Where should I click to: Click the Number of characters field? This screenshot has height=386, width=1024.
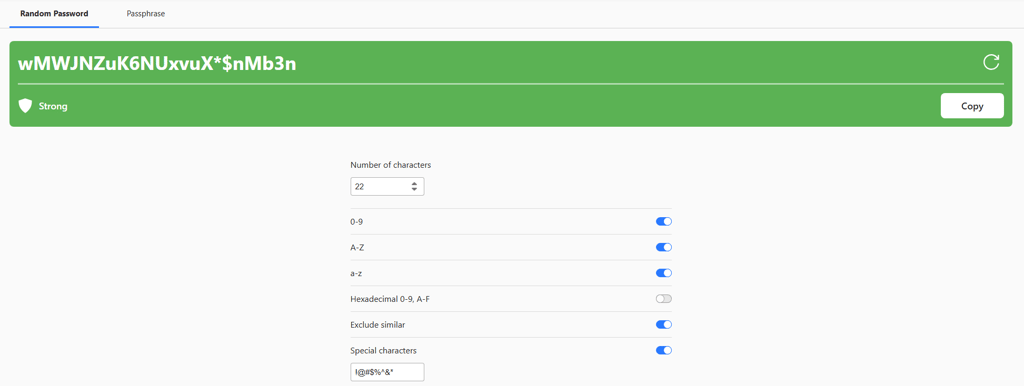pyautogui.click(x=387, y=186)
